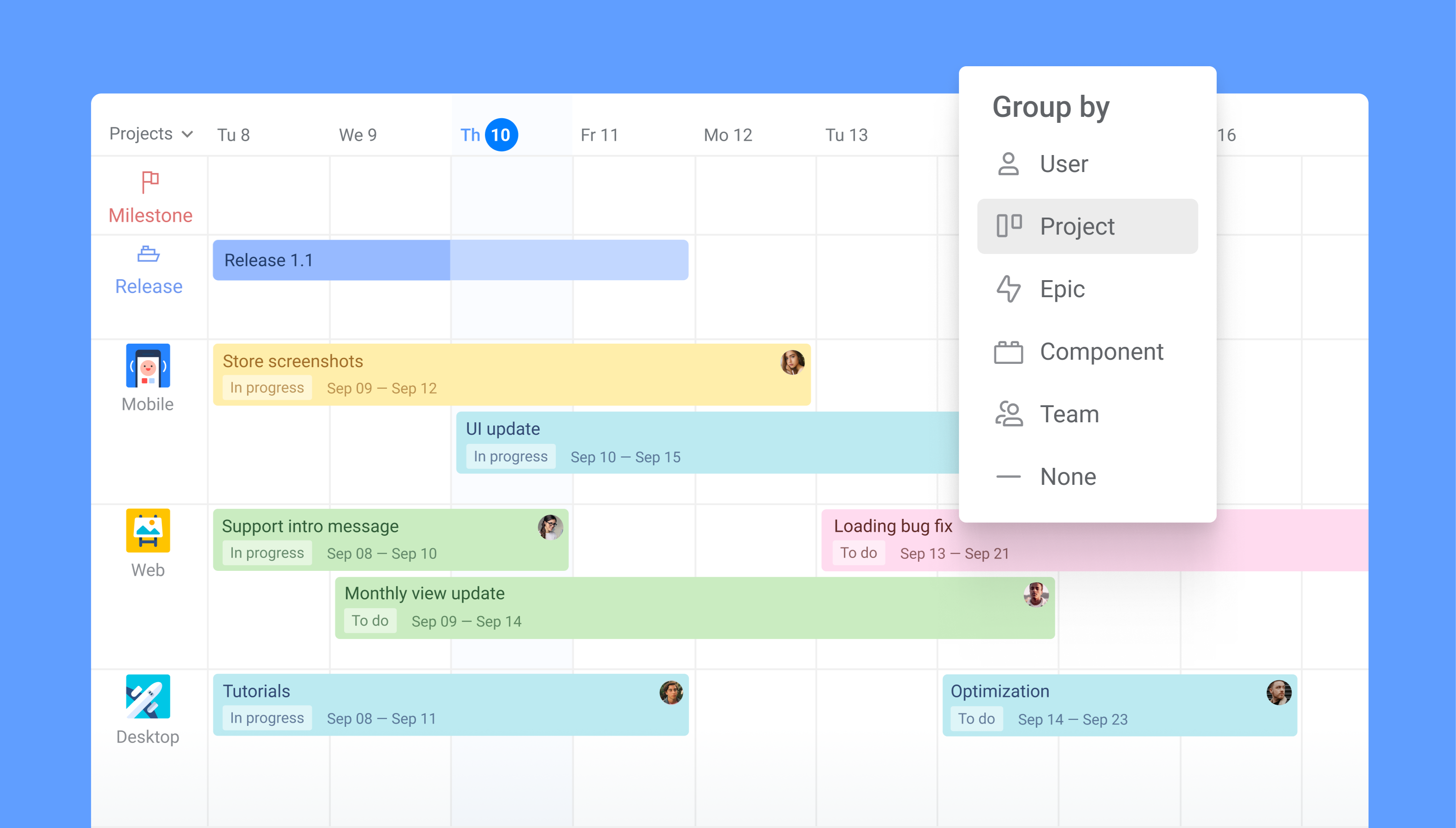Viewport: 1456px width, 828px height.
Task: Click the Desktop project airplane icon
Action: click(148, 696)
